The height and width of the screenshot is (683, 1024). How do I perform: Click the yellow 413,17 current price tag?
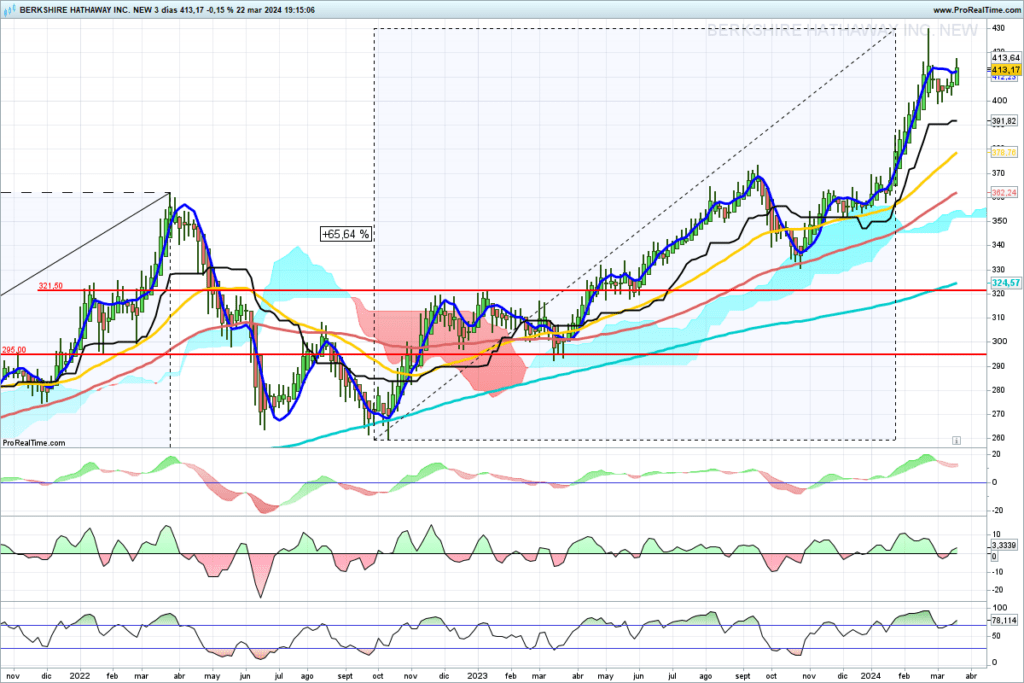click(1005, 69)
